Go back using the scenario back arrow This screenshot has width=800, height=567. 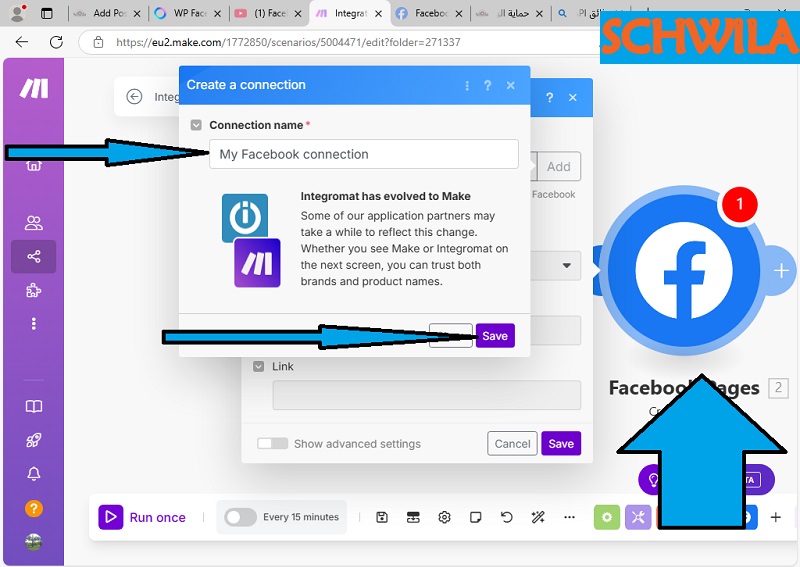(x=134, y=96)
